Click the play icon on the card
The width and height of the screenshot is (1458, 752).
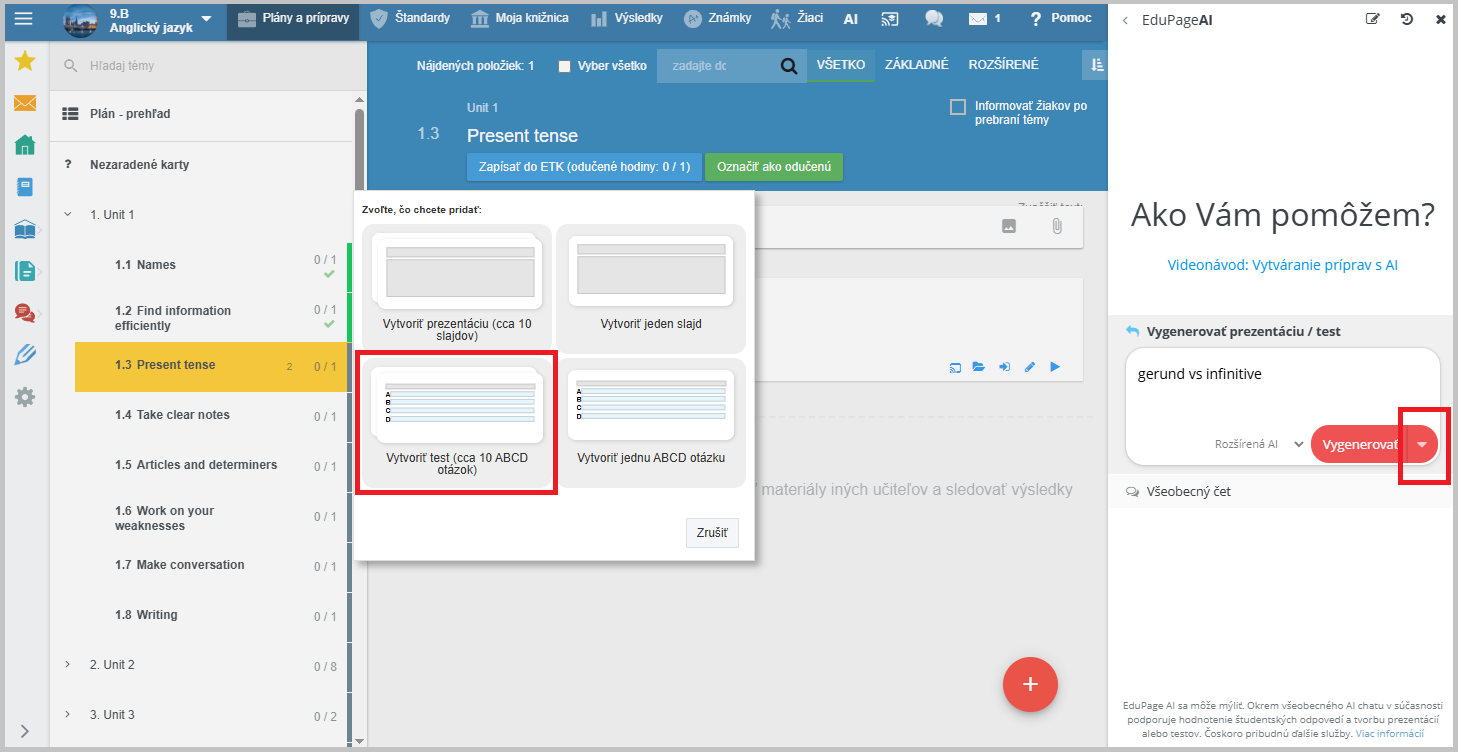1055,367
